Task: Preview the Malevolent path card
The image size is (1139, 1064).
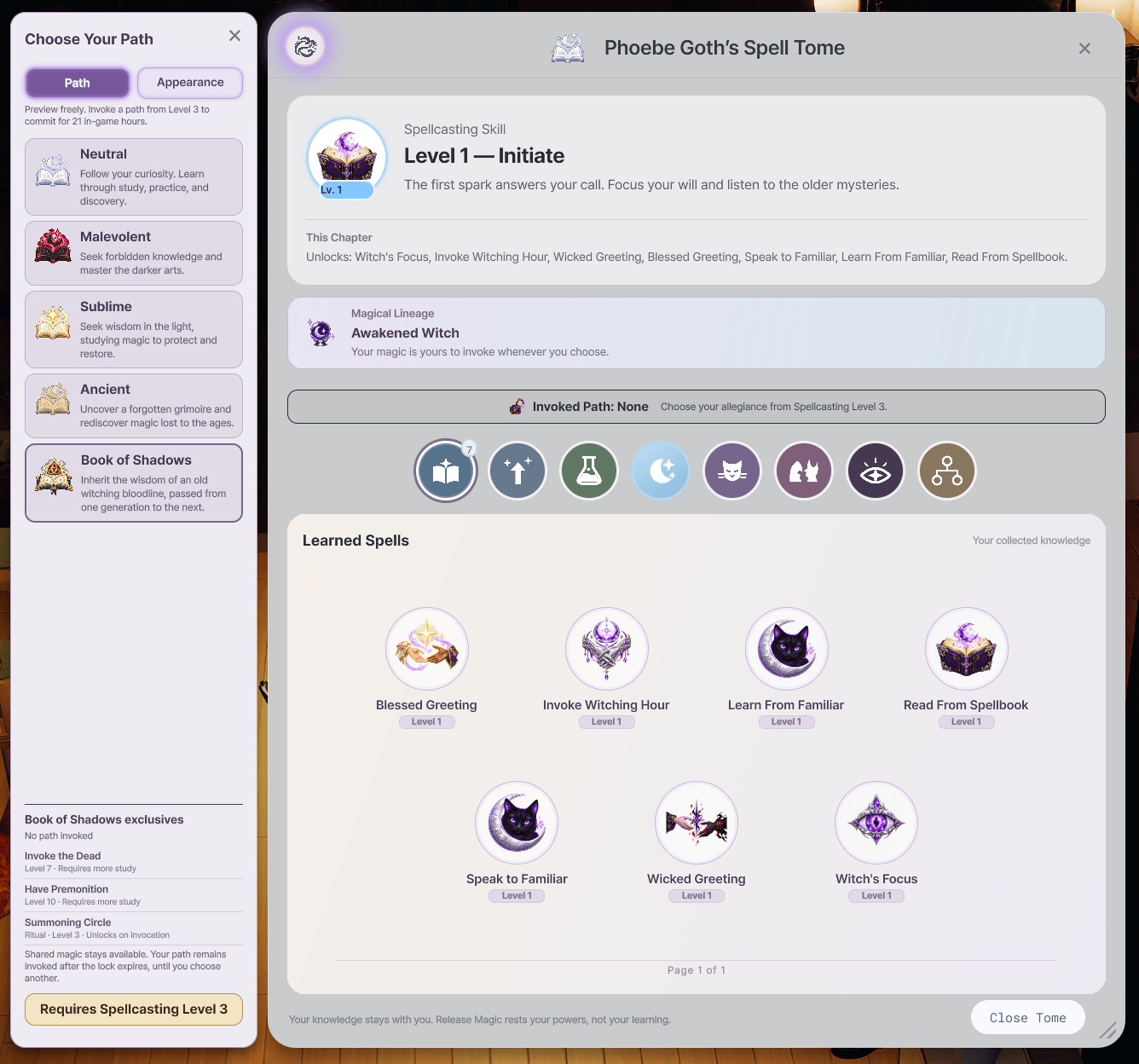Action: 134,253
